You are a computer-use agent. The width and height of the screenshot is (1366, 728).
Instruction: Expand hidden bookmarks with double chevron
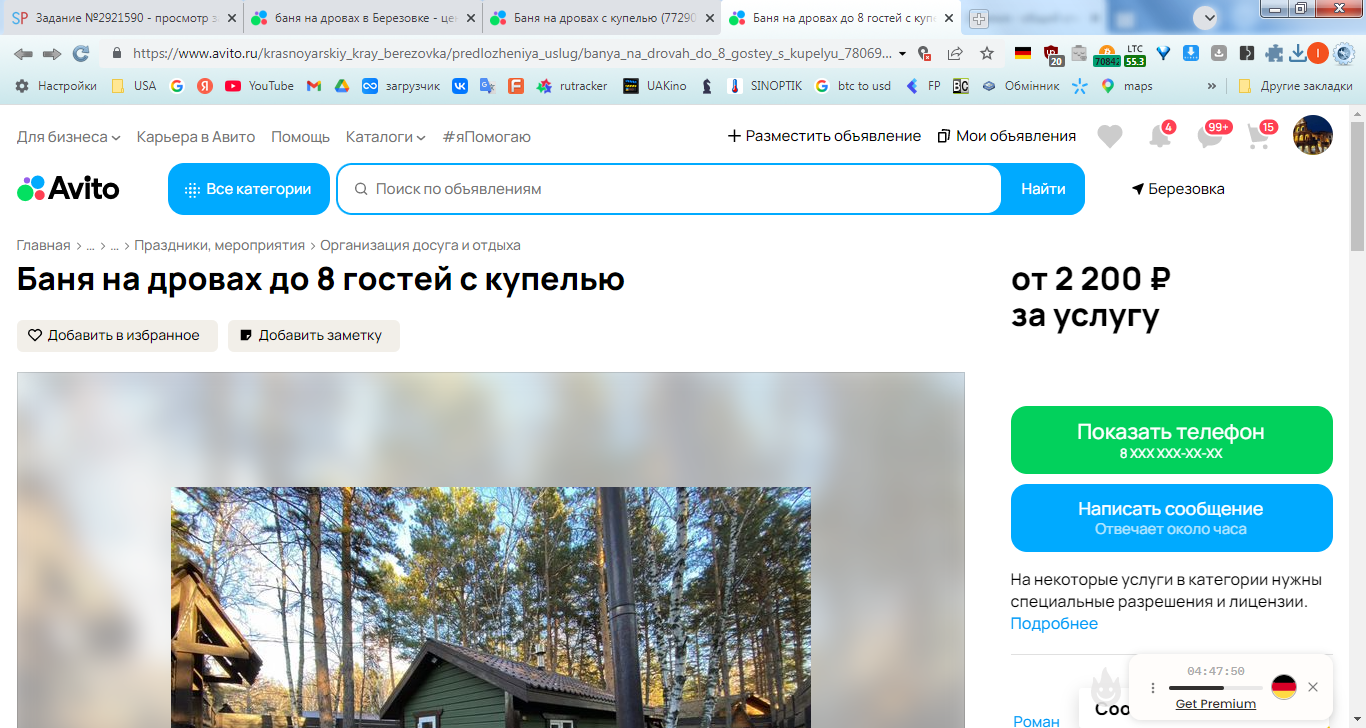[1212, 86]
